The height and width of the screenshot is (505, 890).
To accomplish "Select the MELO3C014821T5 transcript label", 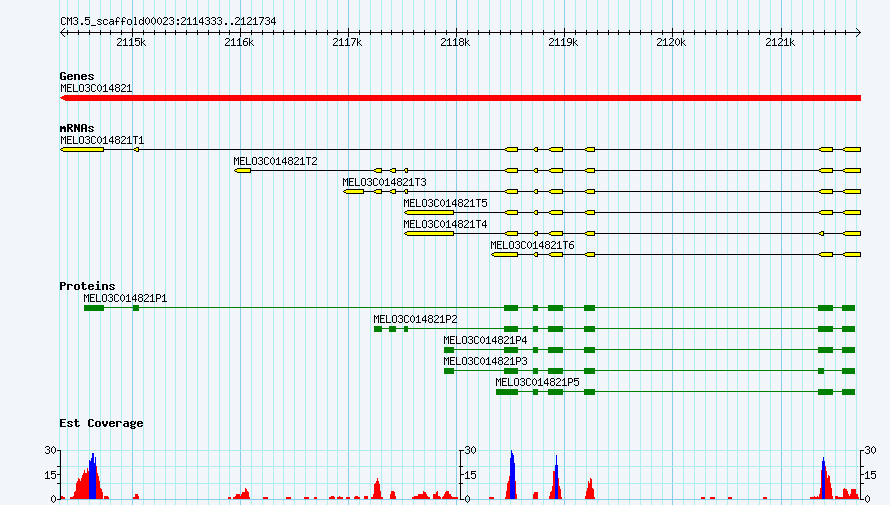I will coord(445,203).
